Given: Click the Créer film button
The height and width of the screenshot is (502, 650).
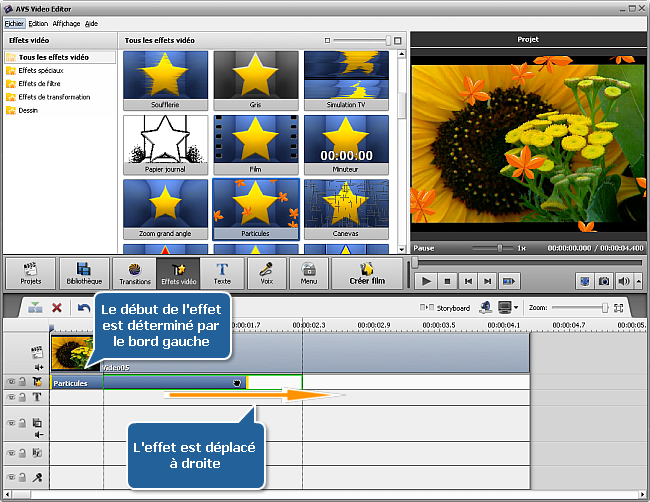Looking at the screenshot, I should [365, 274].
